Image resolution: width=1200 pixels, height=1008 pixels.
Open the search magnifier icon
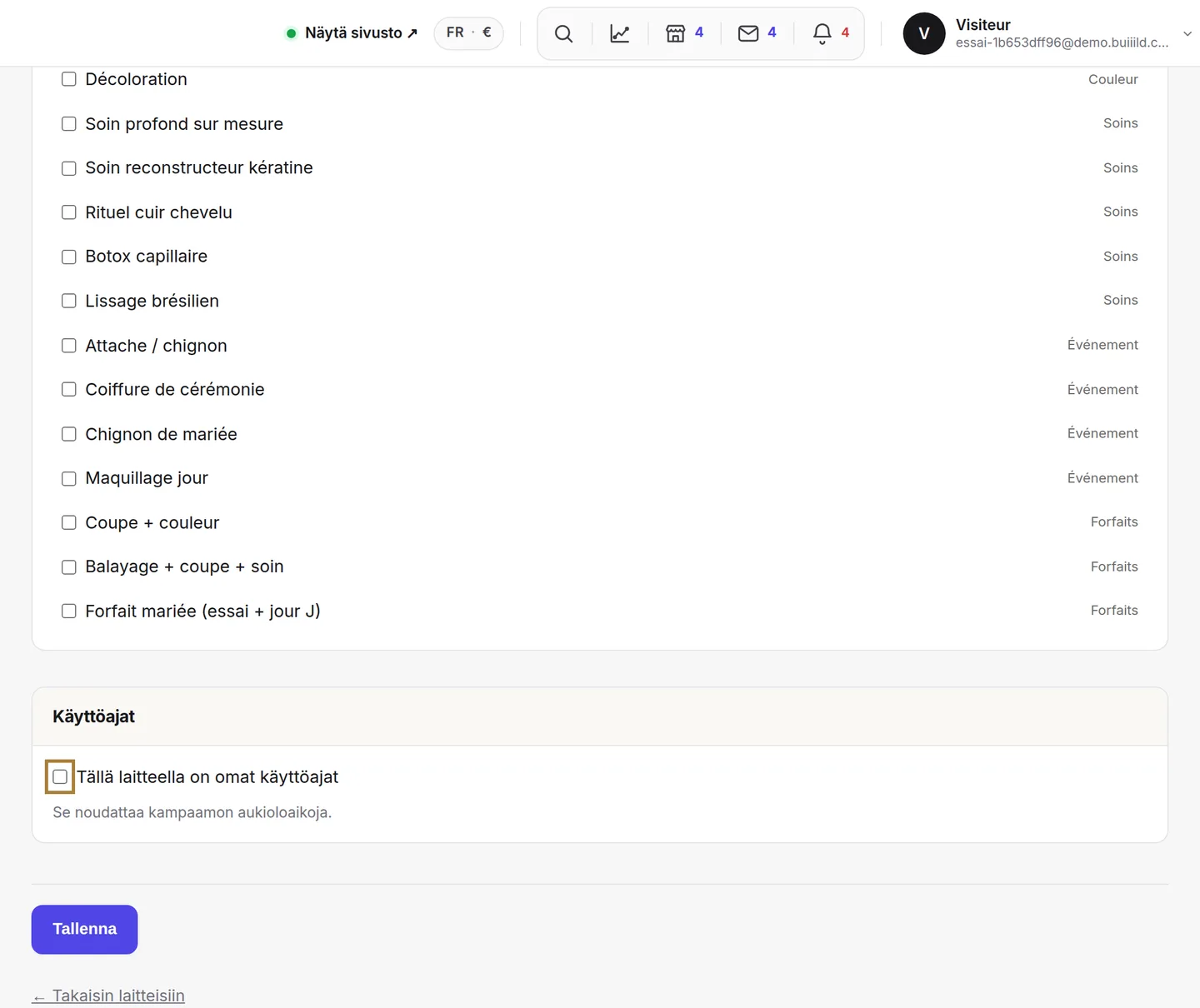coord(564,33)
